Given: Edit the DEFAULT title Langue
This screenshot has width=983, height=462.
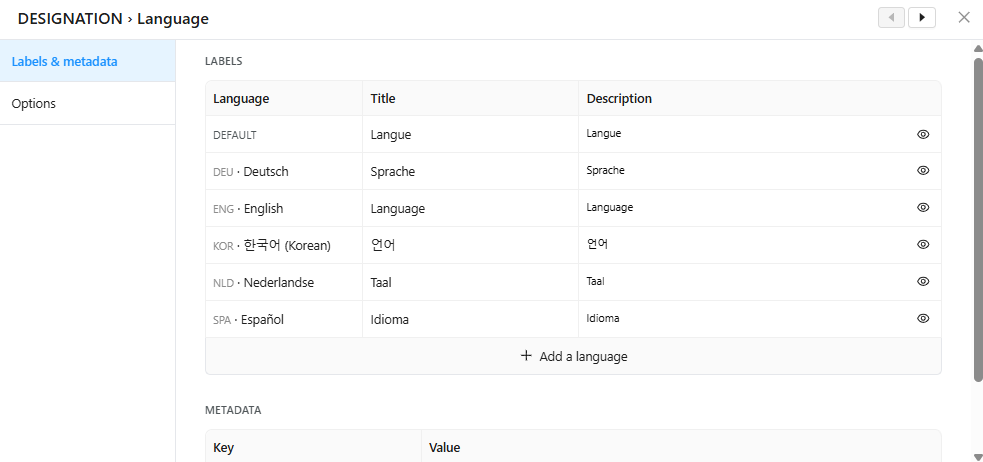Looking at the screenshot, I should pyautogui.click(x=470, y=134).
